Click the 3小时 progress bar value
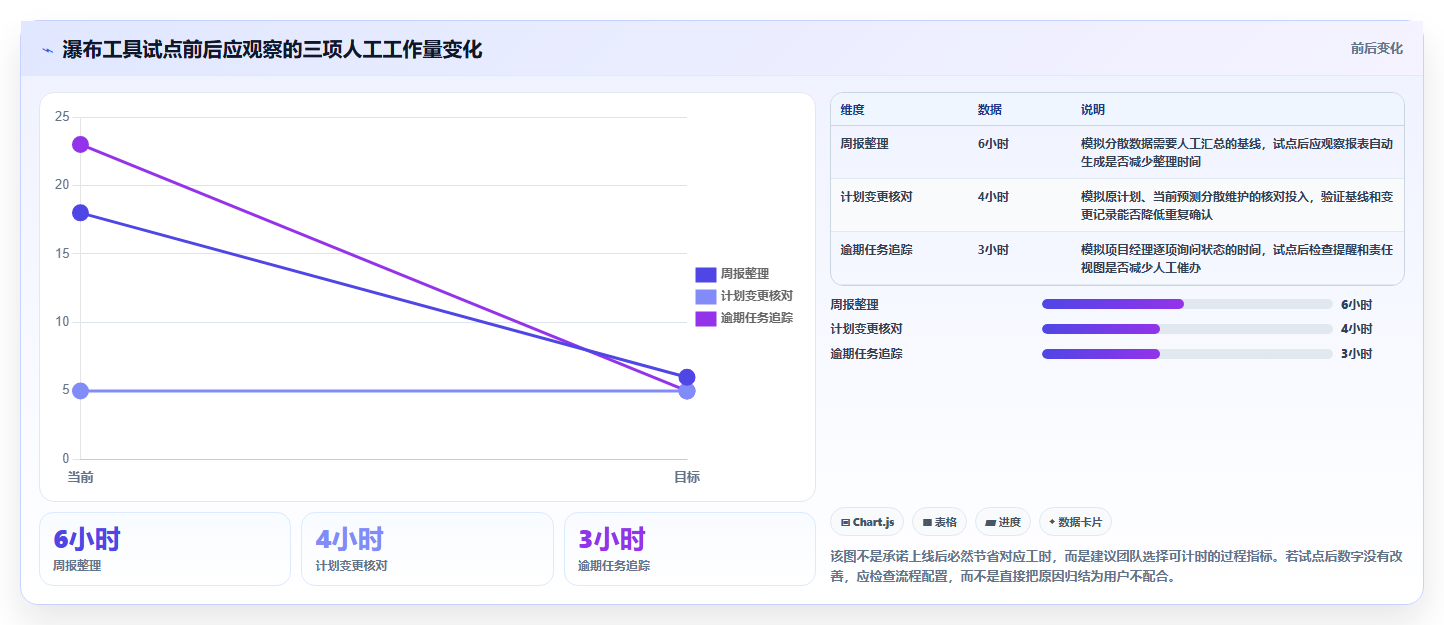The width and height of the screenshot is (1444, 625). [1357, 354]
